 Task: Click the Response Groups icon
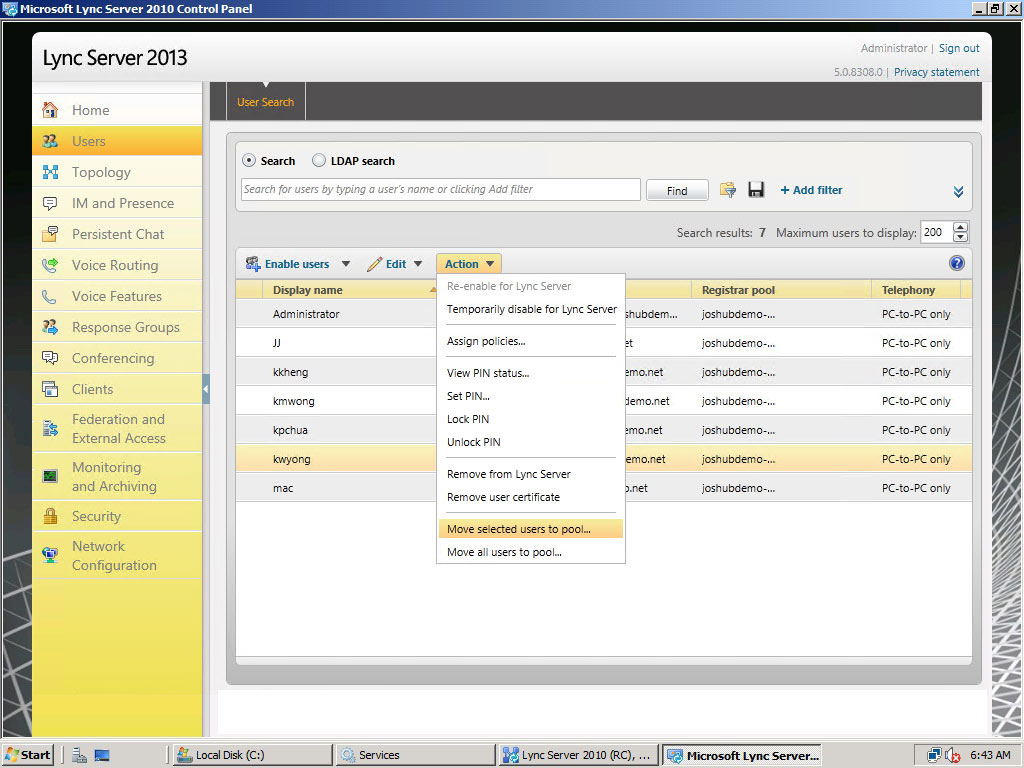tap(50, 327)
